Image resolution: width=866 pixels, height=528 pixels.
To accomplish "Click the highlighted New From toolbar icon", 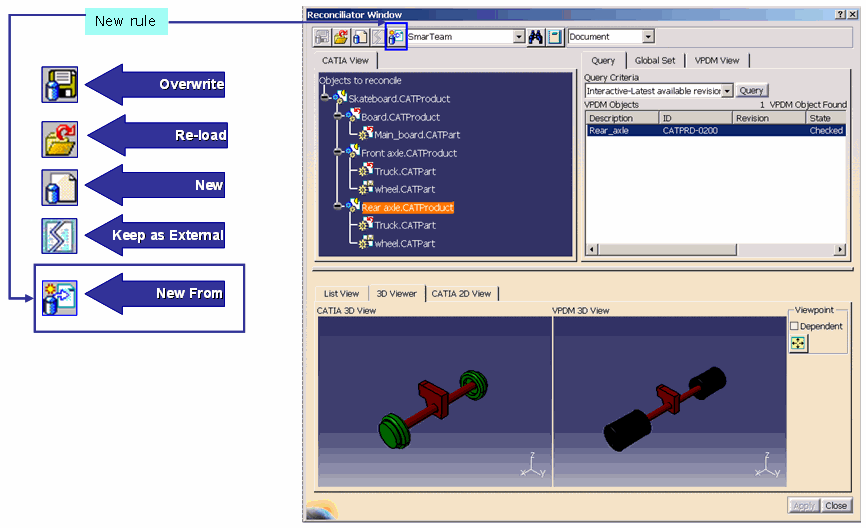I will (396, 37).
